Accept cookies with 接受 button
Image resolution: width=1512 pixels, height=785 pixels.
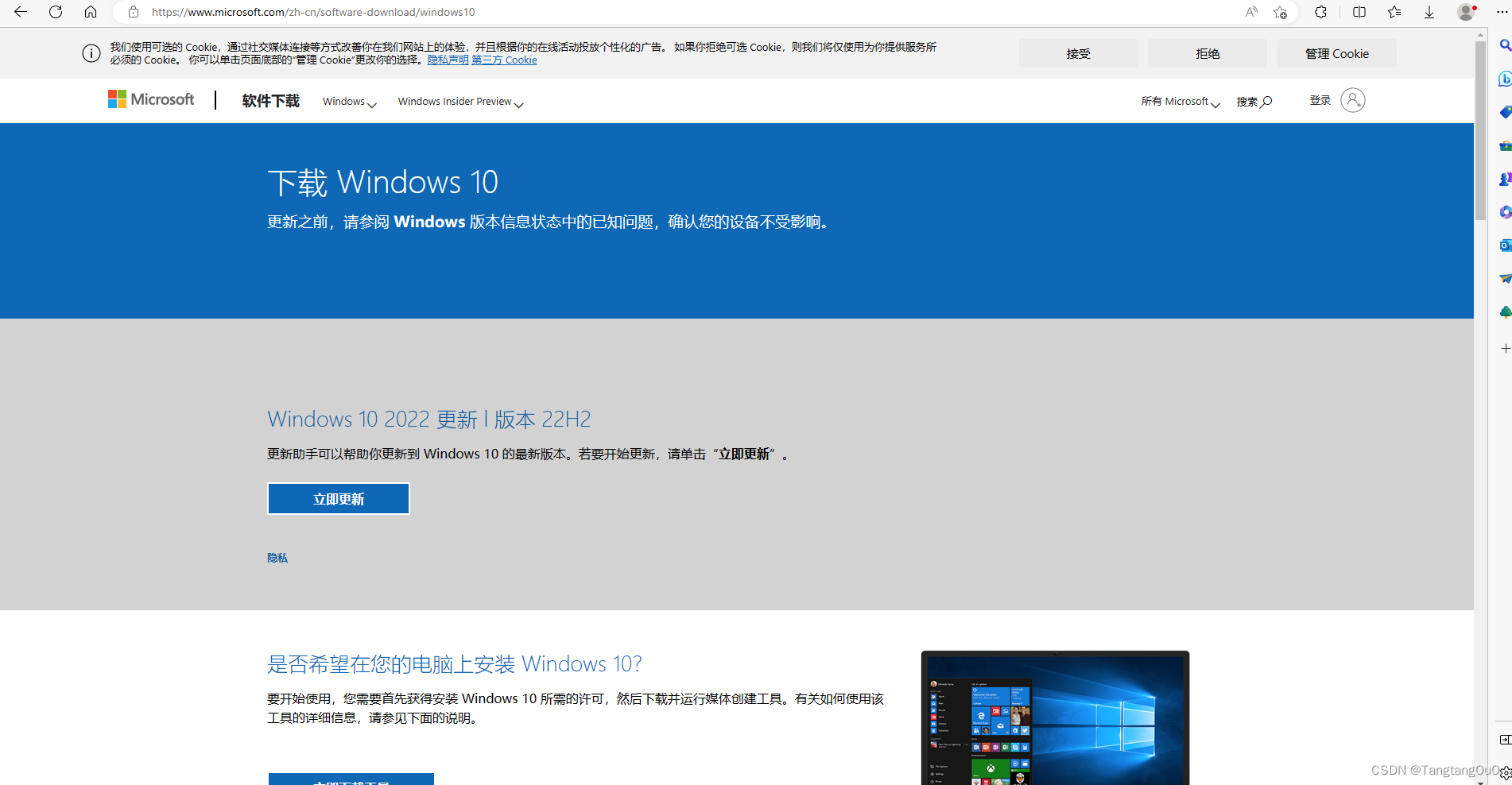coord(1079,53)
